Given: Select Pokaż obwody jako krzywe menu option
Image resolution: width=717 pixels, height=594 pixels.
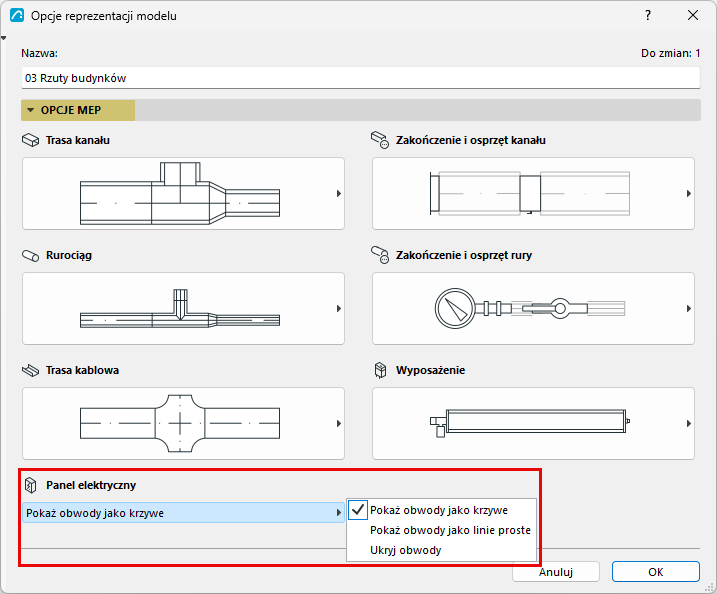Looking at the screenshot, I should [441, 510].
